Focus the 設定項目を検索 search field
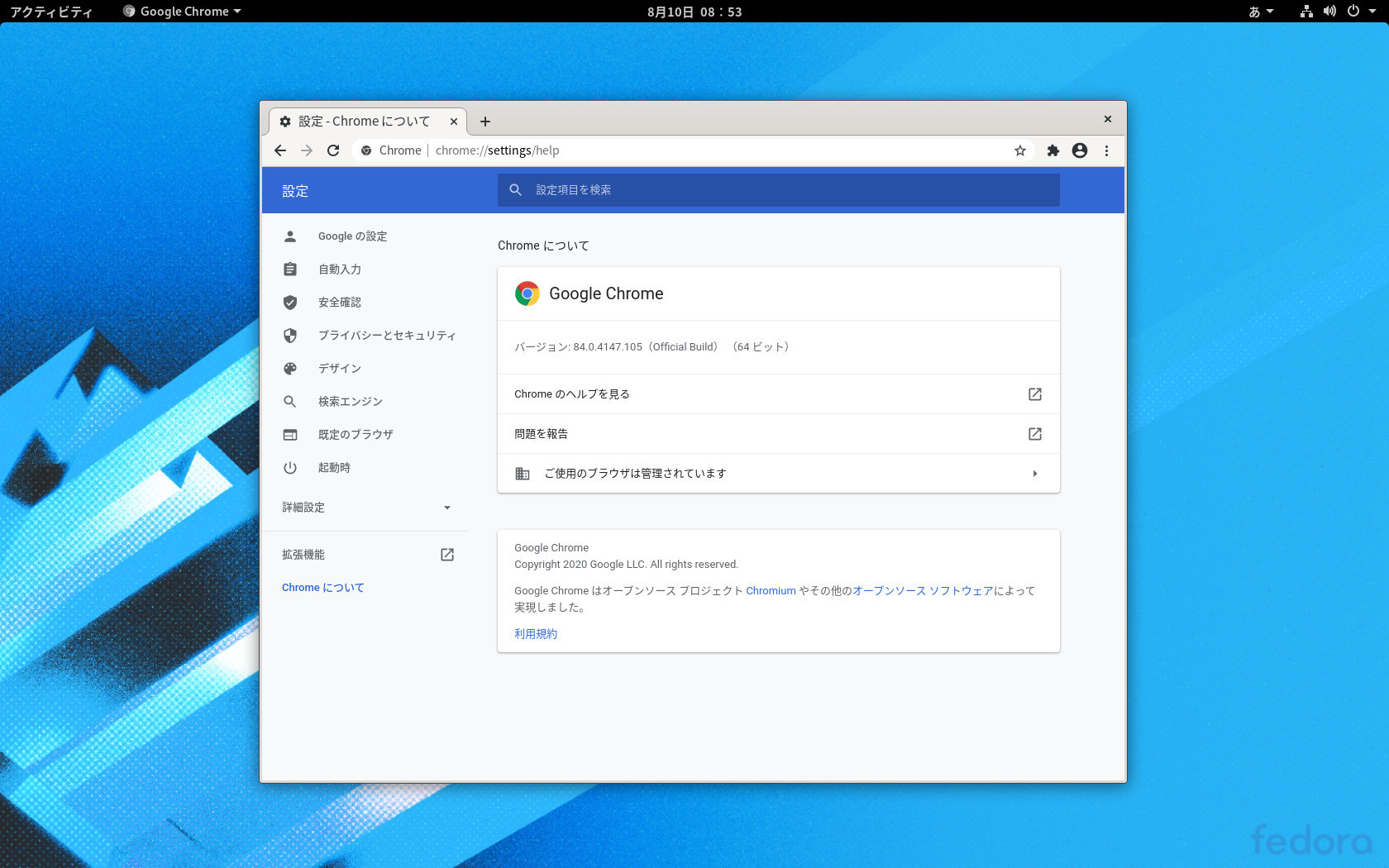 [x=779, y=190]
